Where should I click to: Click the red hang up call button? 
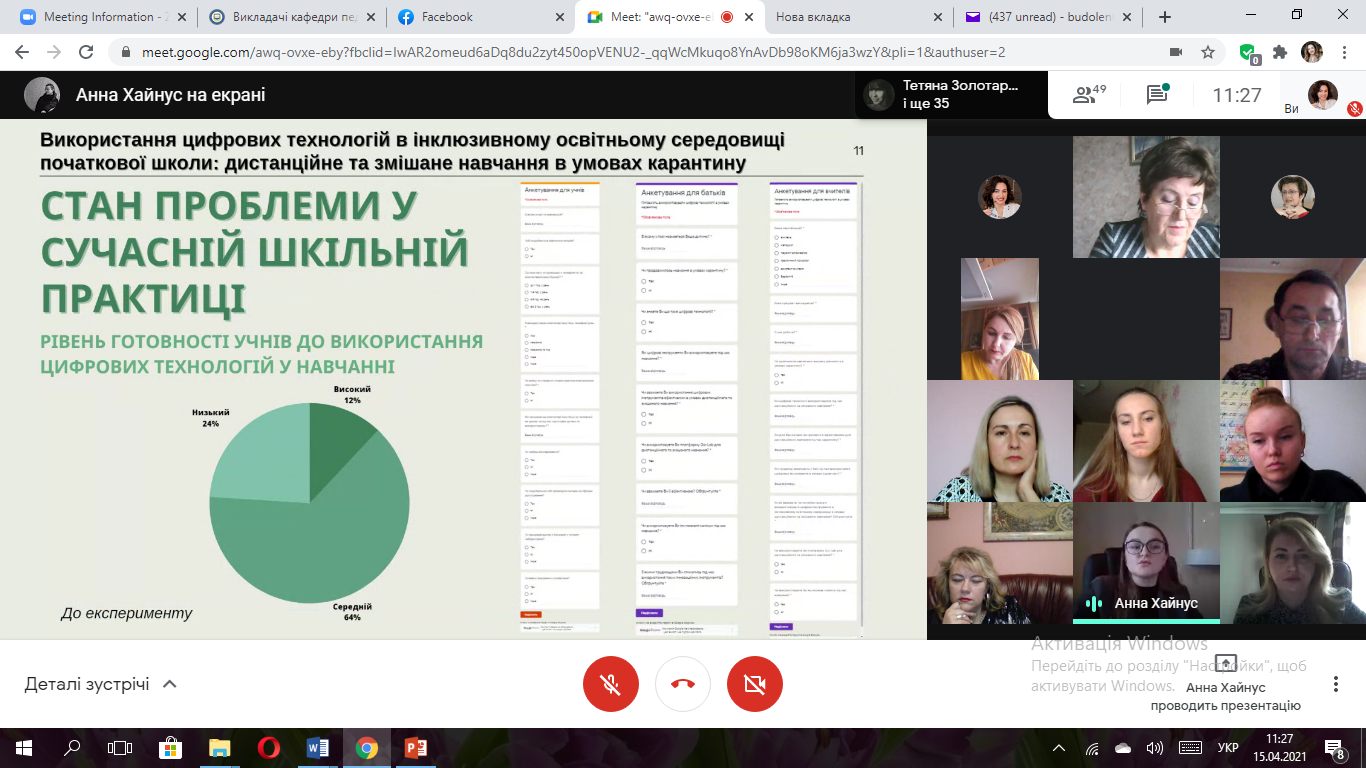pos(683,684)
